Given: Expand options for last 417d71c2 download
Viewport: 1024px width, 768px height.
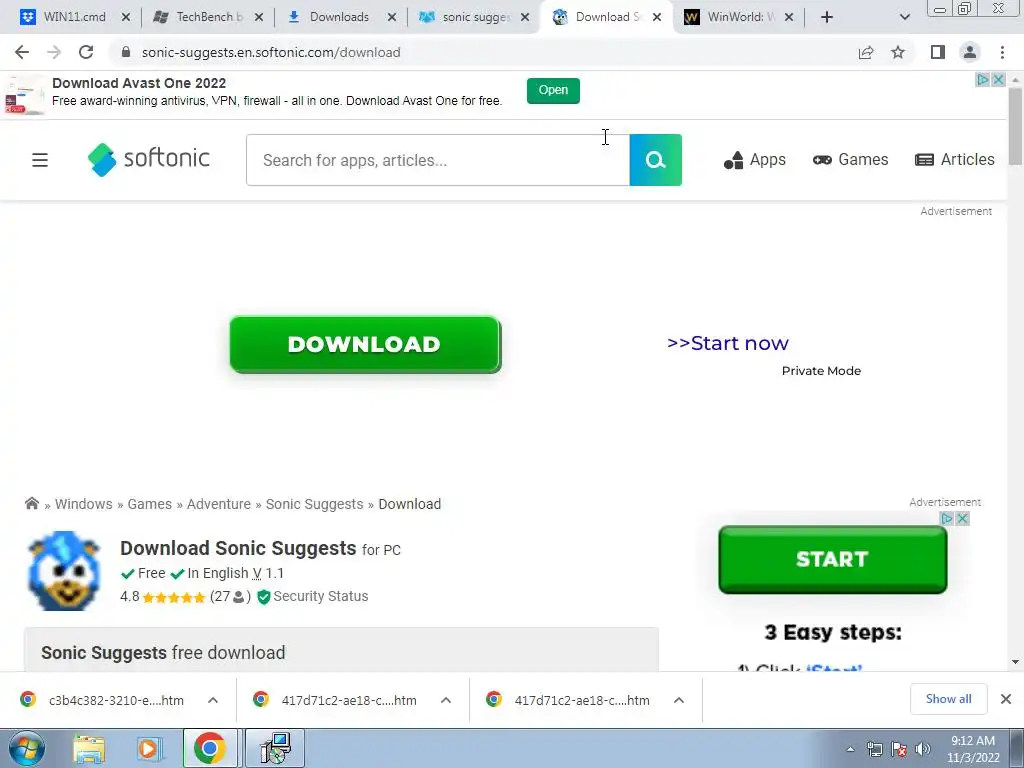Looking at the screenshot, I should tap(679, 700).
